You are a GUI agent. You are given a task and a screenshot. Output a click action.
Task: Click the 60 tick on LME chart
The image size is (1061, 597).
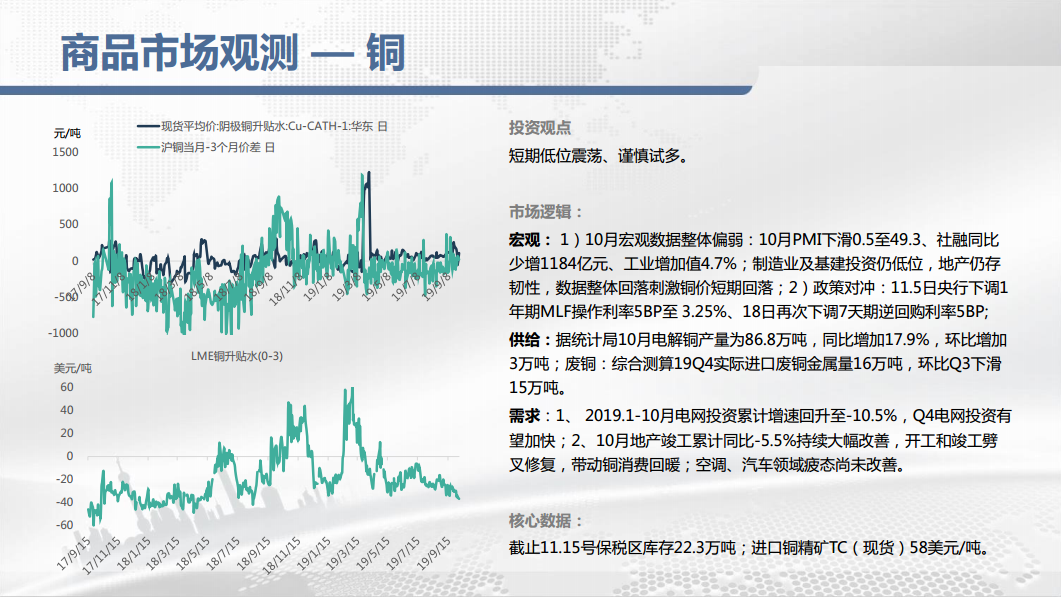(68, 387)
